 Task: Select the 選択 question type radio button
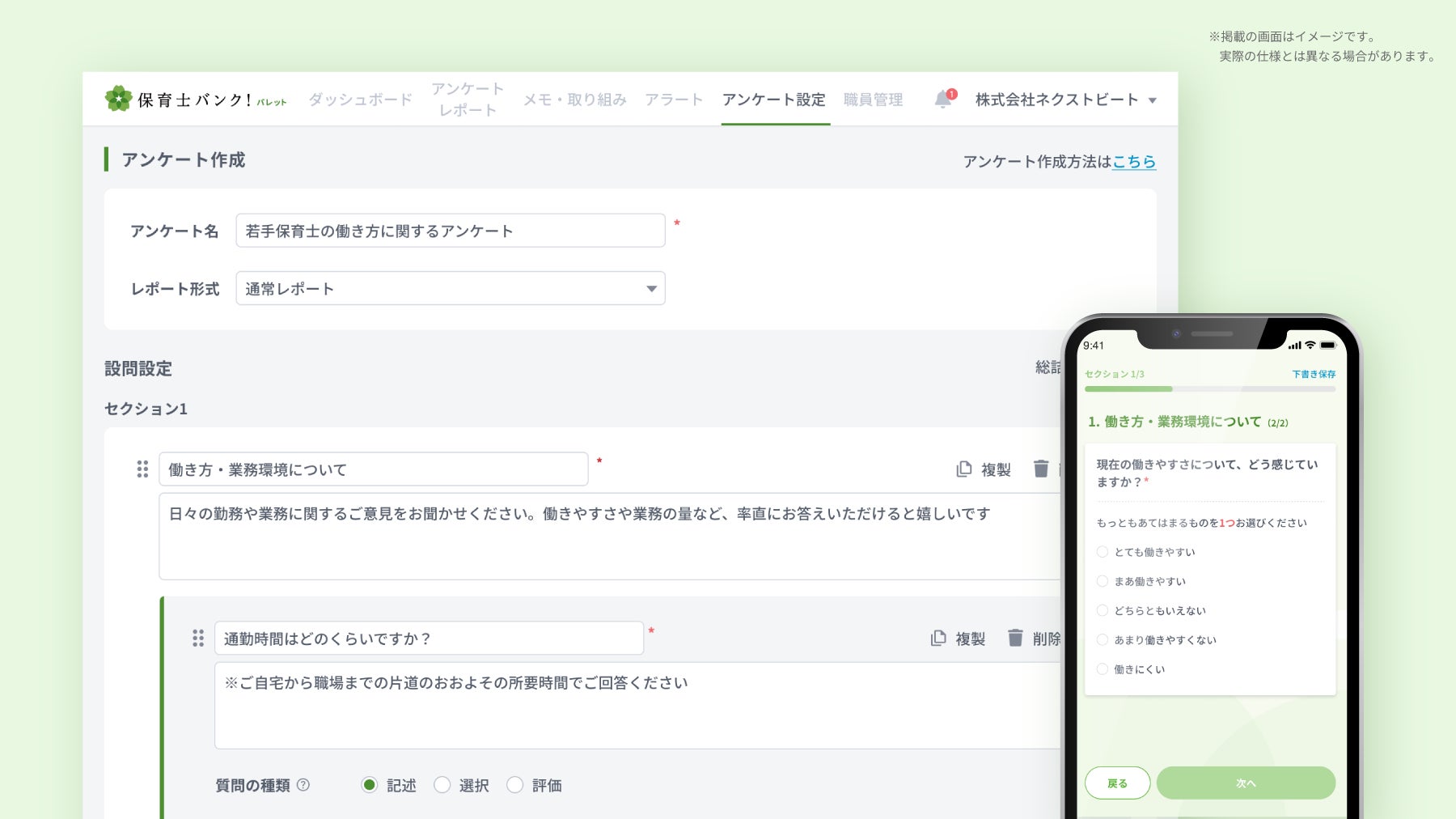[442, 784]
